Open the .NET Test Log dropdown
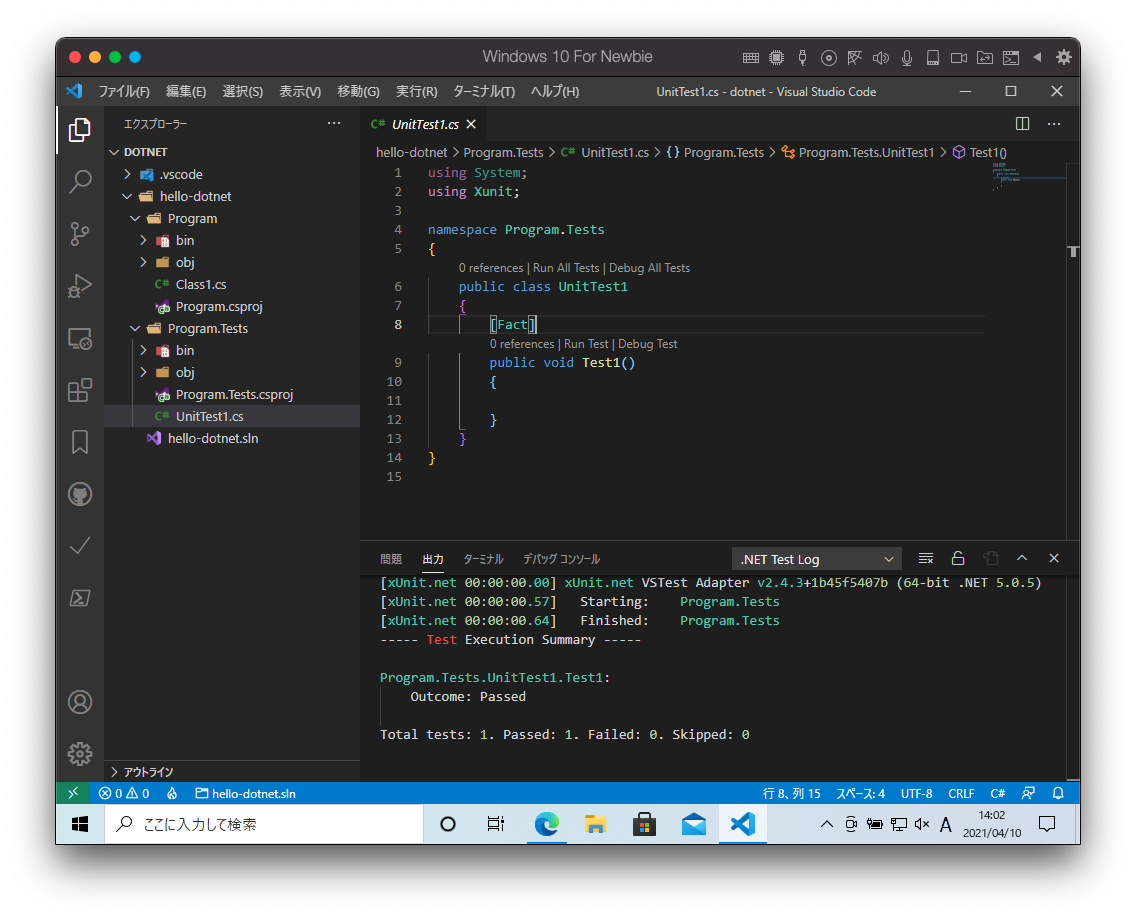 point(816,559)
